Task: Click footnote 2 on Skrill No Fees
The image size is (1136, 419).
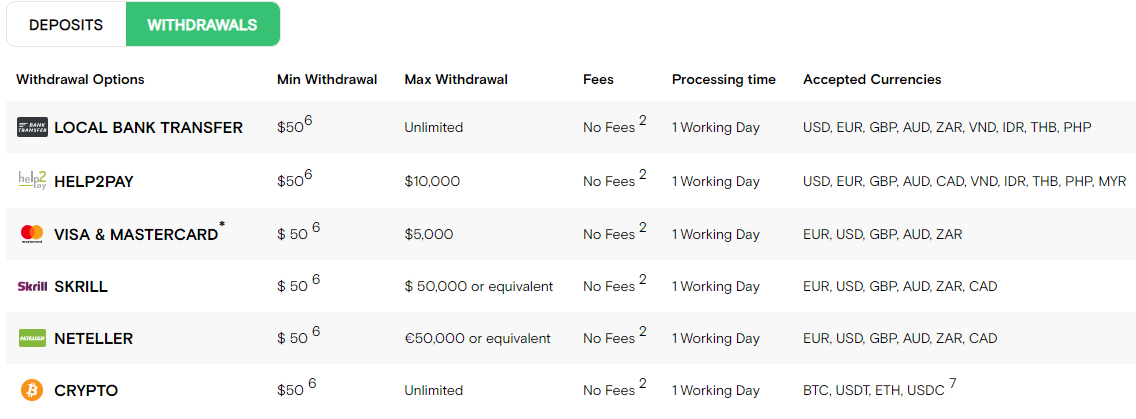Action: point(643,279)
